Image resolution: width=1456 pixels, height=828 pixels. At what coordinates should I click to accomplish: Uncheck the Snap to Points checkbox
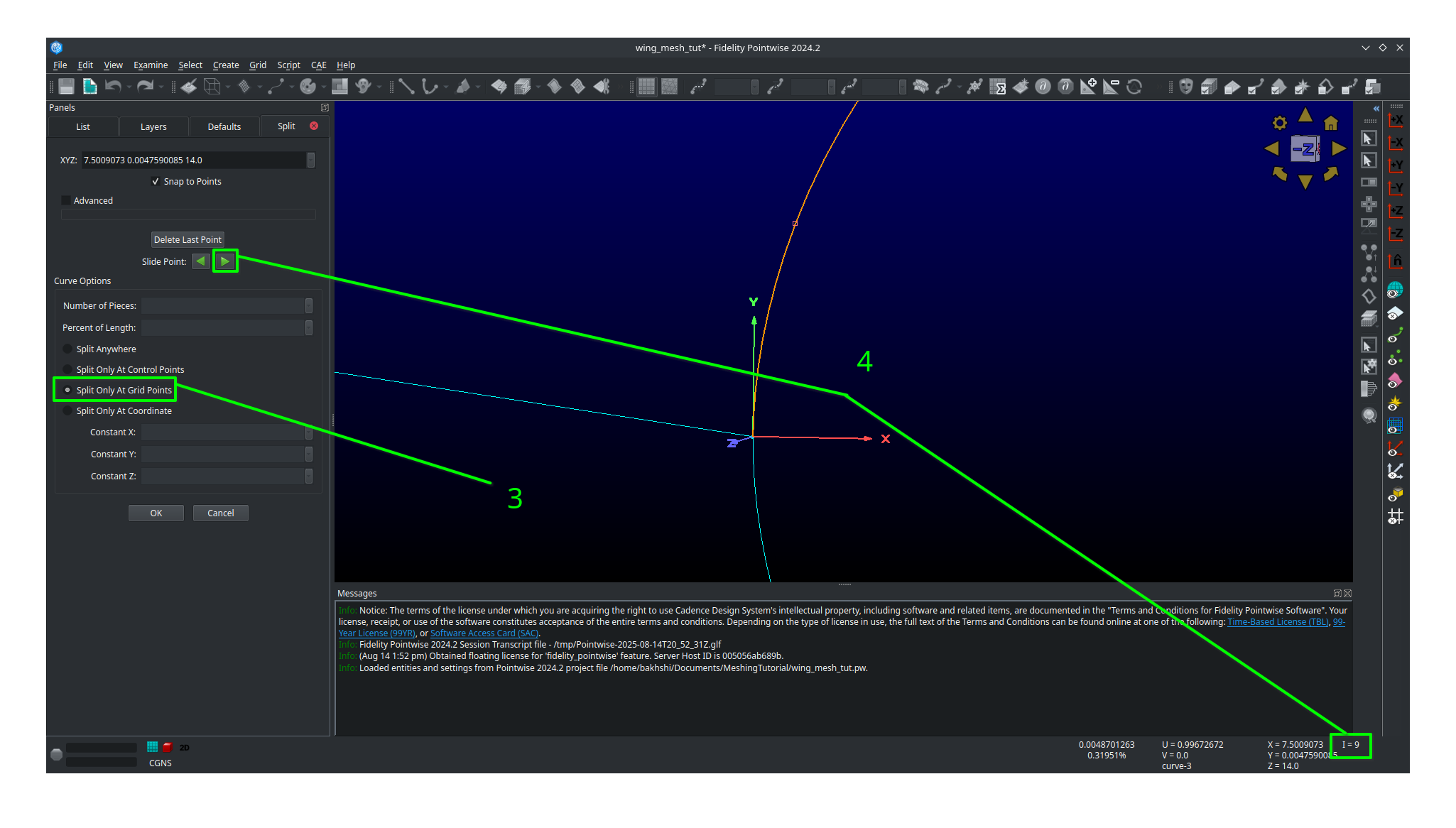156,181
